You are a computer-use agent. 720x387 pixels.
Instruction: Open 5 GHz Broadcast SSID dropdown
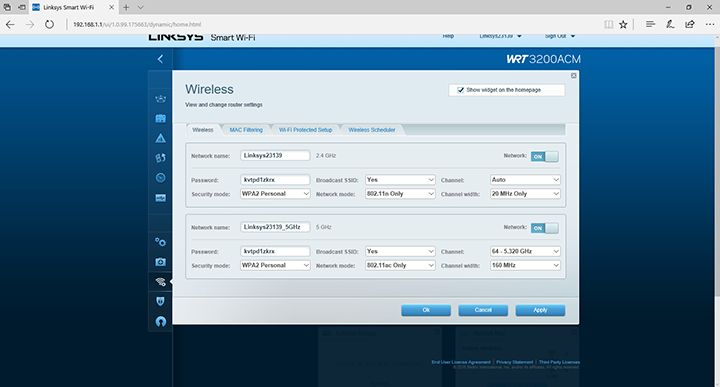click(400, 252)
